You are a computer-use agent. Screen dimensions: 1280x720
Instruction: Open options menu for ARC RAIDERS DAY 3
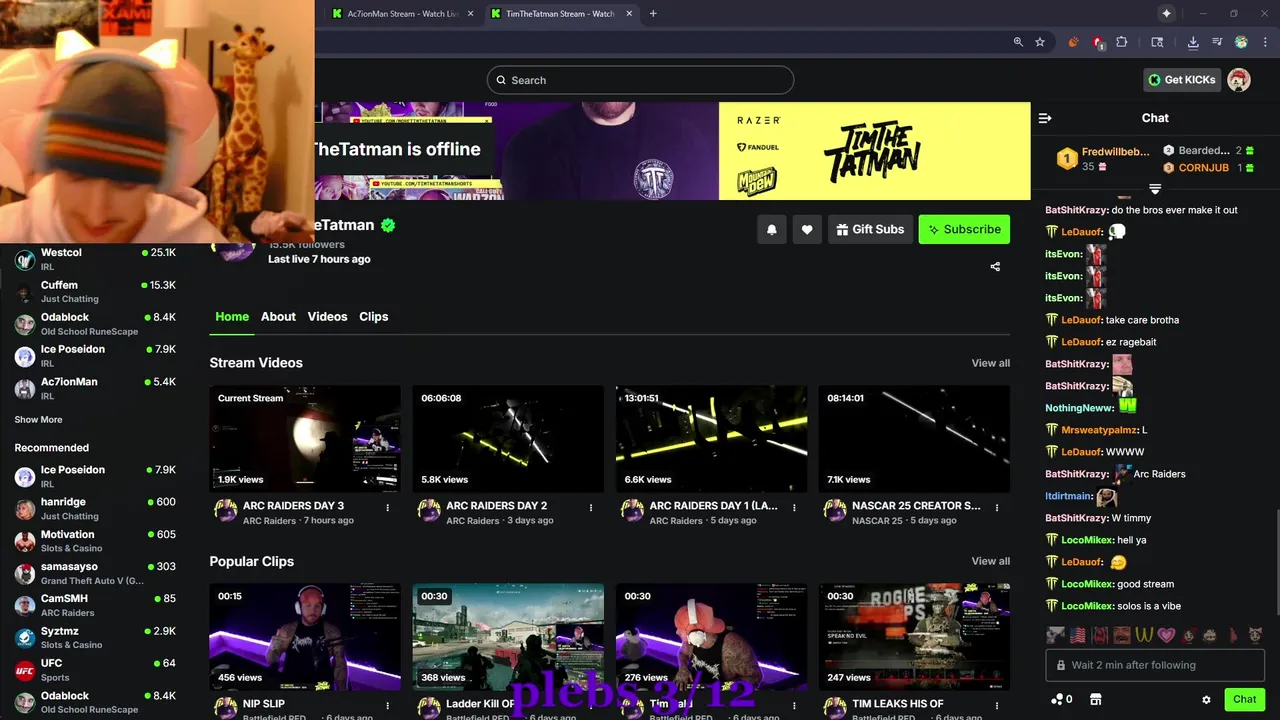coord(388,508)
